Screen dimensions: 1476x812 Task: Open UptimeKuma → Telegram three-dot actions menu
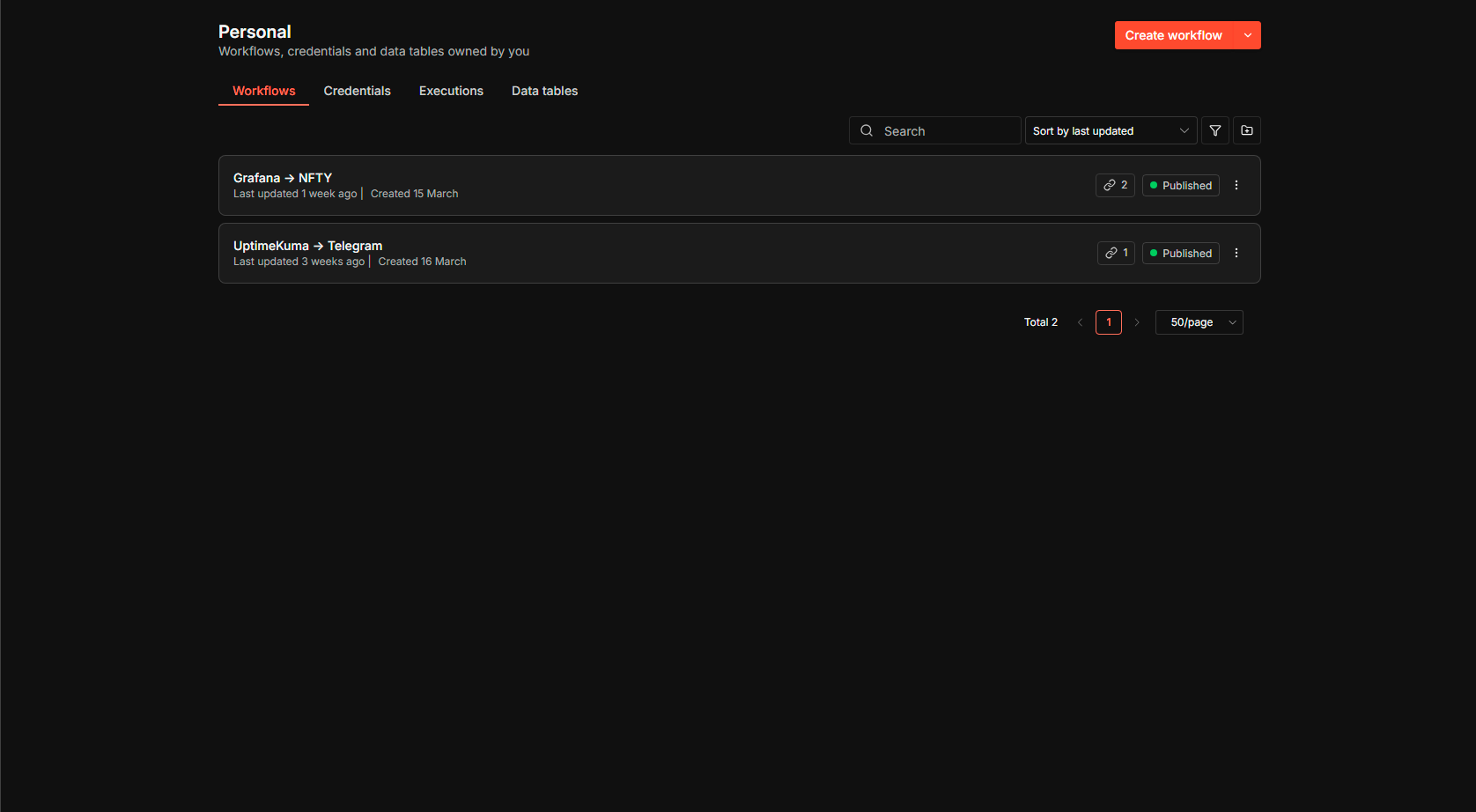(x=1236, y=253)
